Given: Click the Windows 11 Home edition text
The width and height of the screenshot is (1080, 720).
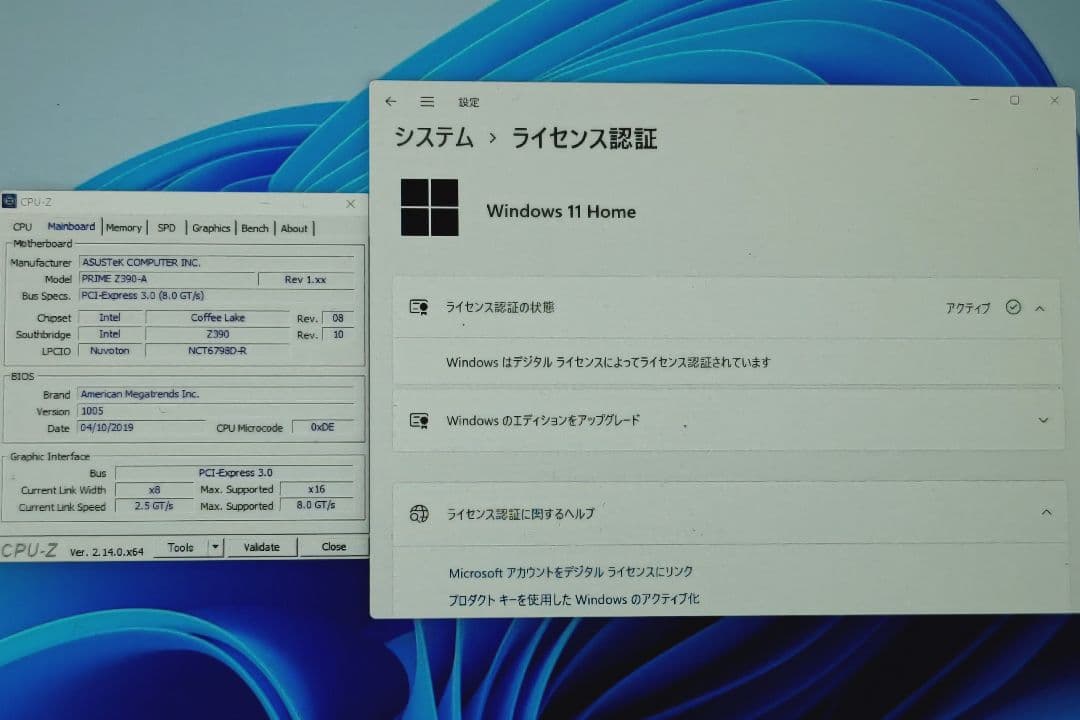Looking at the screenshot, I should click(x=561, y=212).
